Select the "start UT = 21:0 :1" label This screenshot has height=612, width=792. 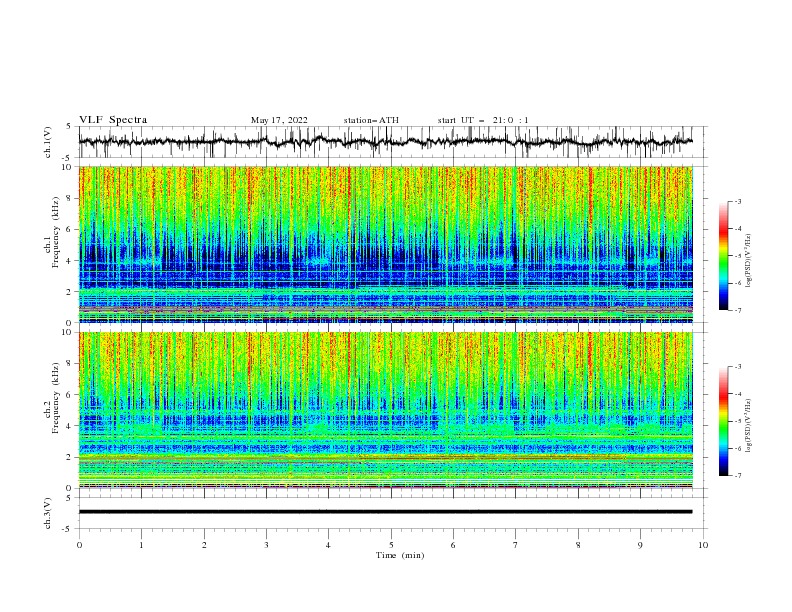(x=483, y=120)
